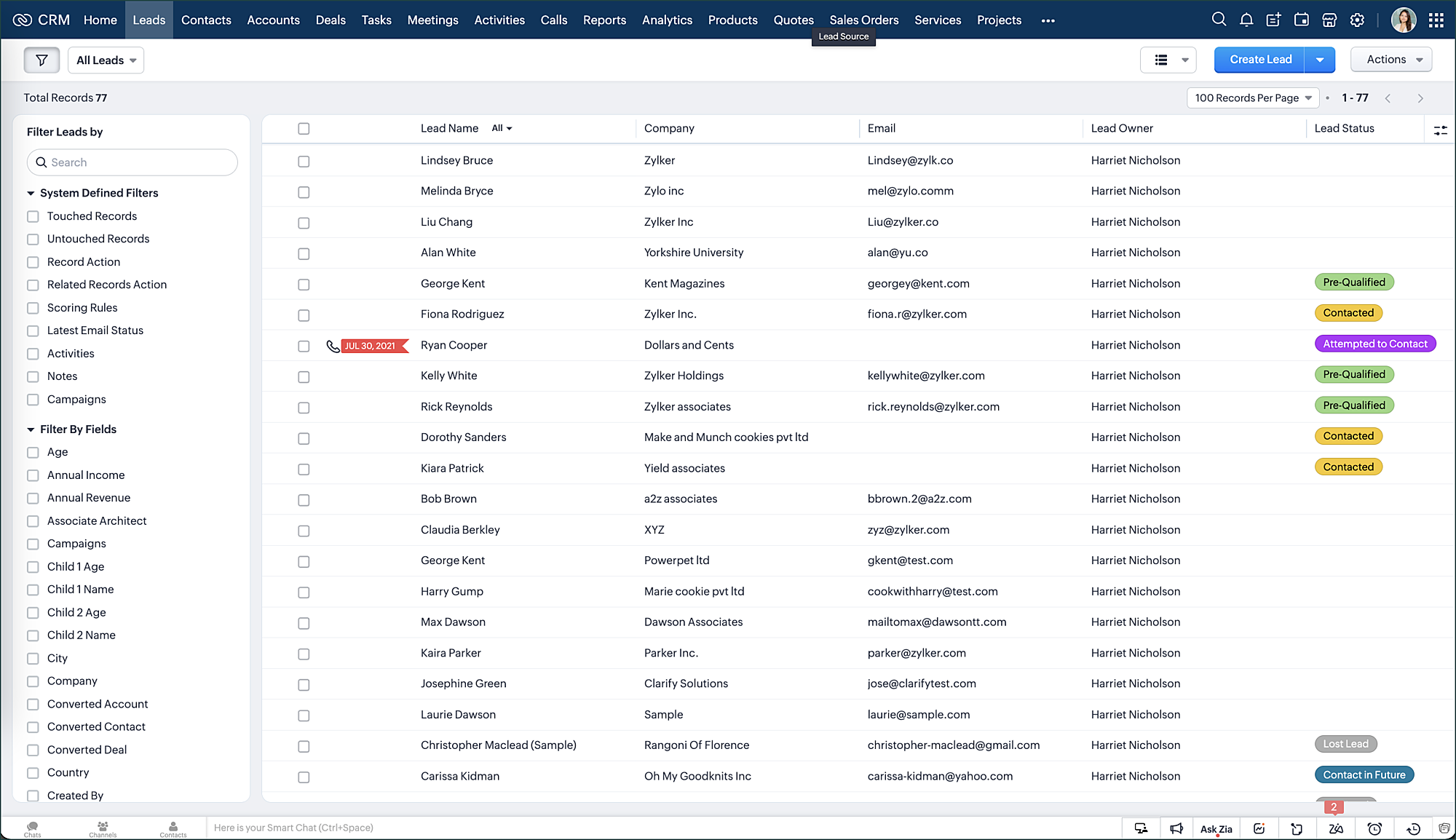
Task: Switch to the Contacts tab
Action: (x=206, y=20)
